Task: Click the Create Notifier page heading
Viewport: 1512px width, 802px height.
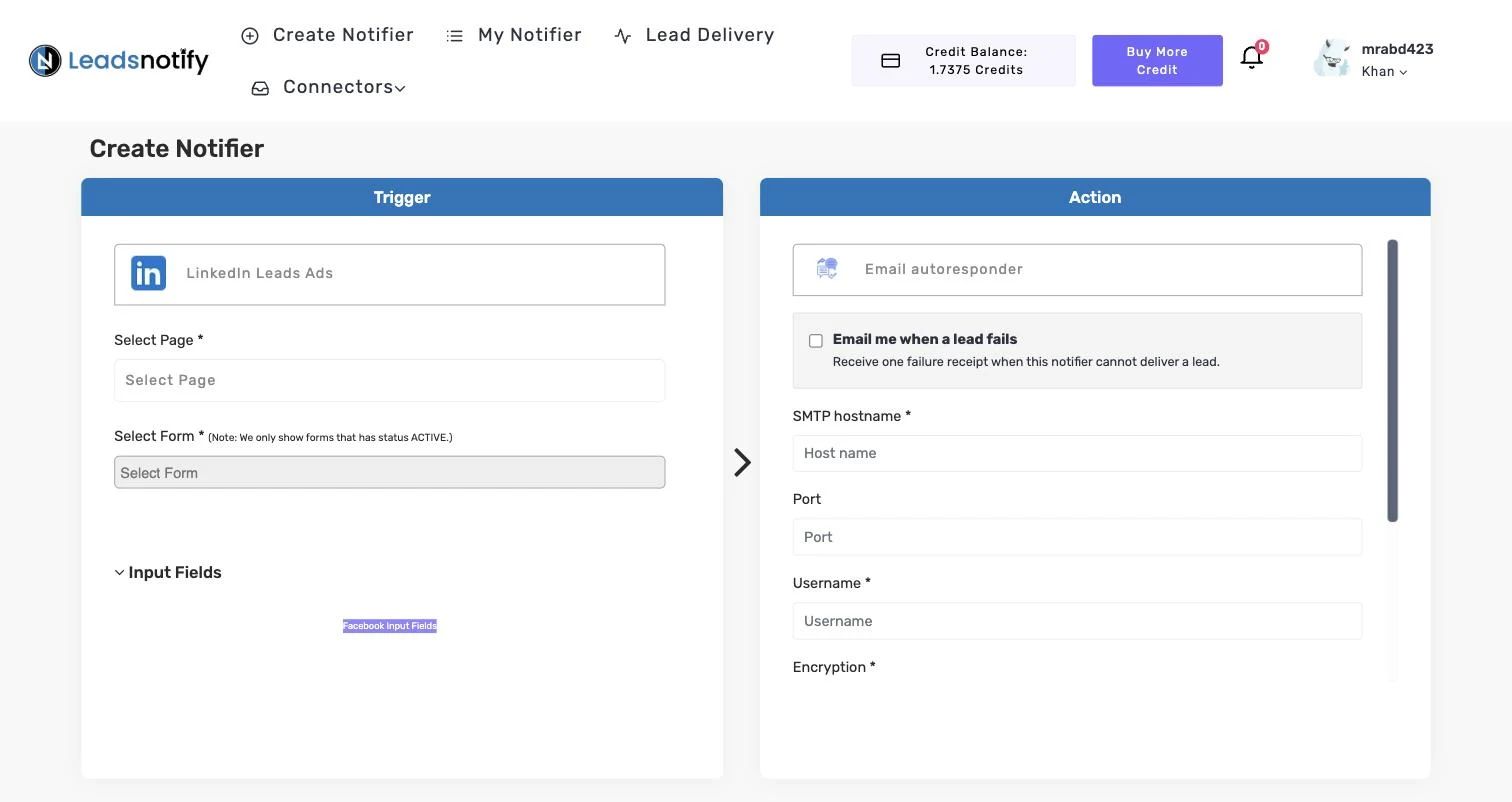Action: click(177, 149)
